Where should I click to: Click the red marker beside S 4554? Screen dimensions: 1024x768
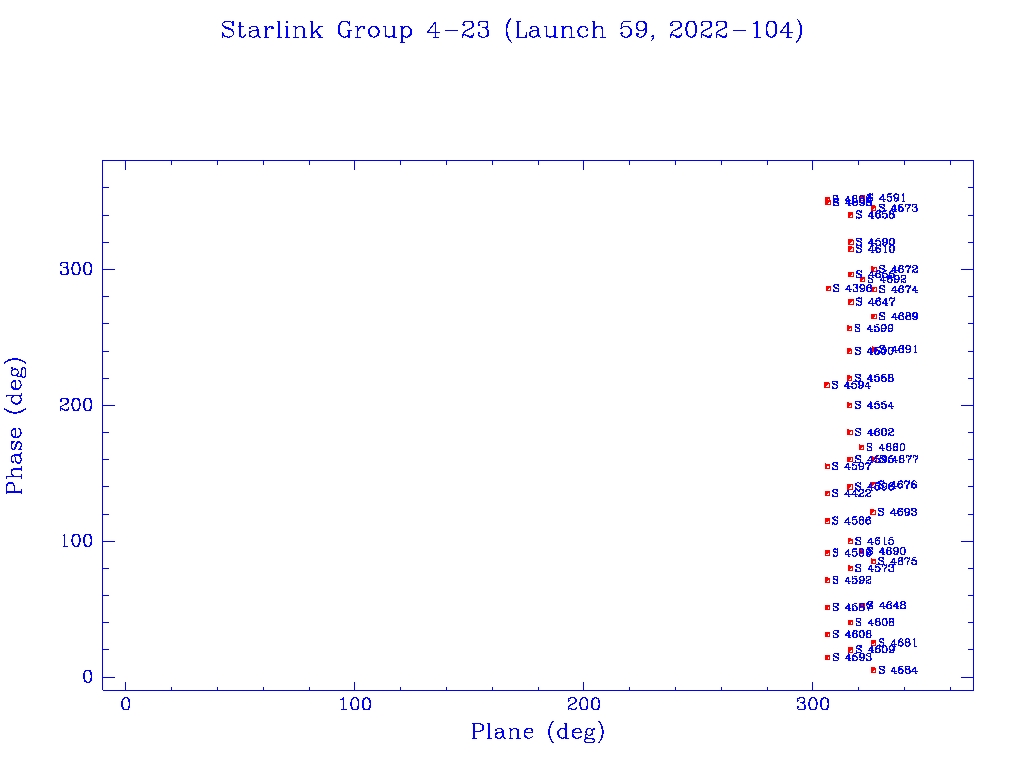(x=850, y=405)
